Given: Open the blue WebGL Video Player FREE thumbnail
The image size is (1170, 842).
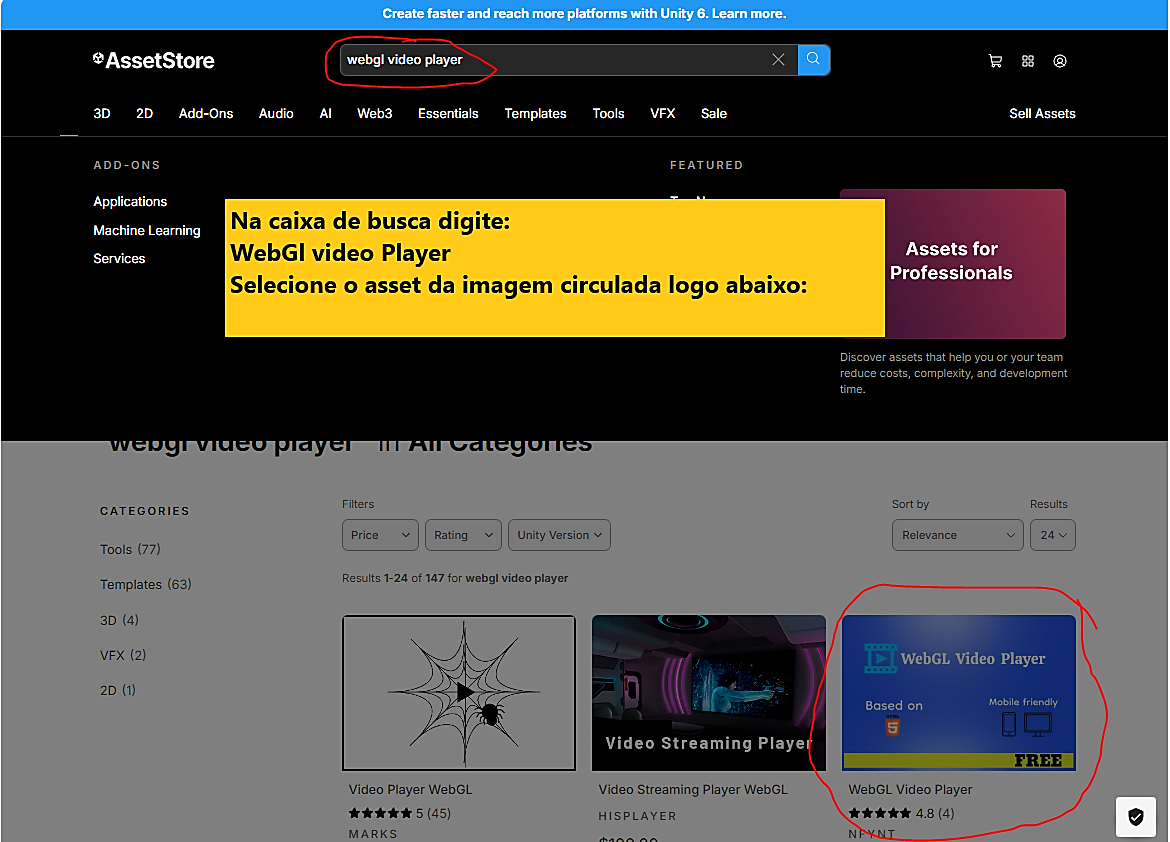Looking at the screenshot, I should [959, 693].
